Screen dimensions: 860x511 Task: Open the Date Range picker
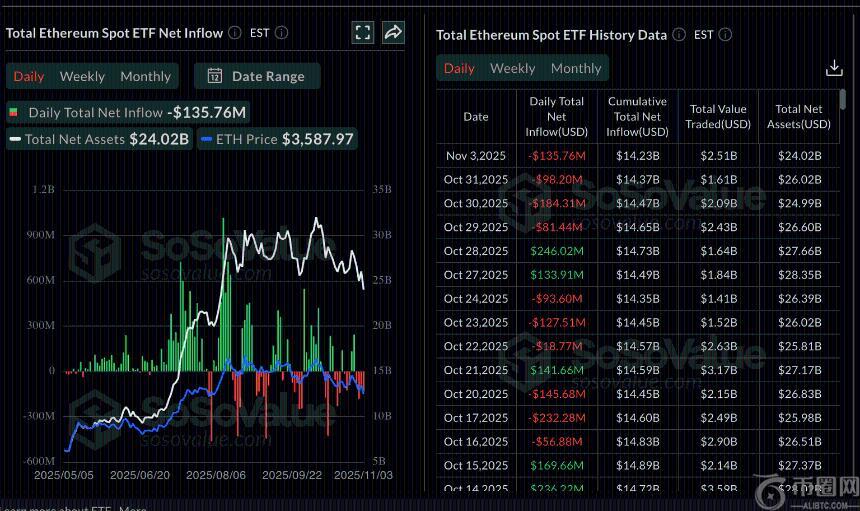[257, 76]
